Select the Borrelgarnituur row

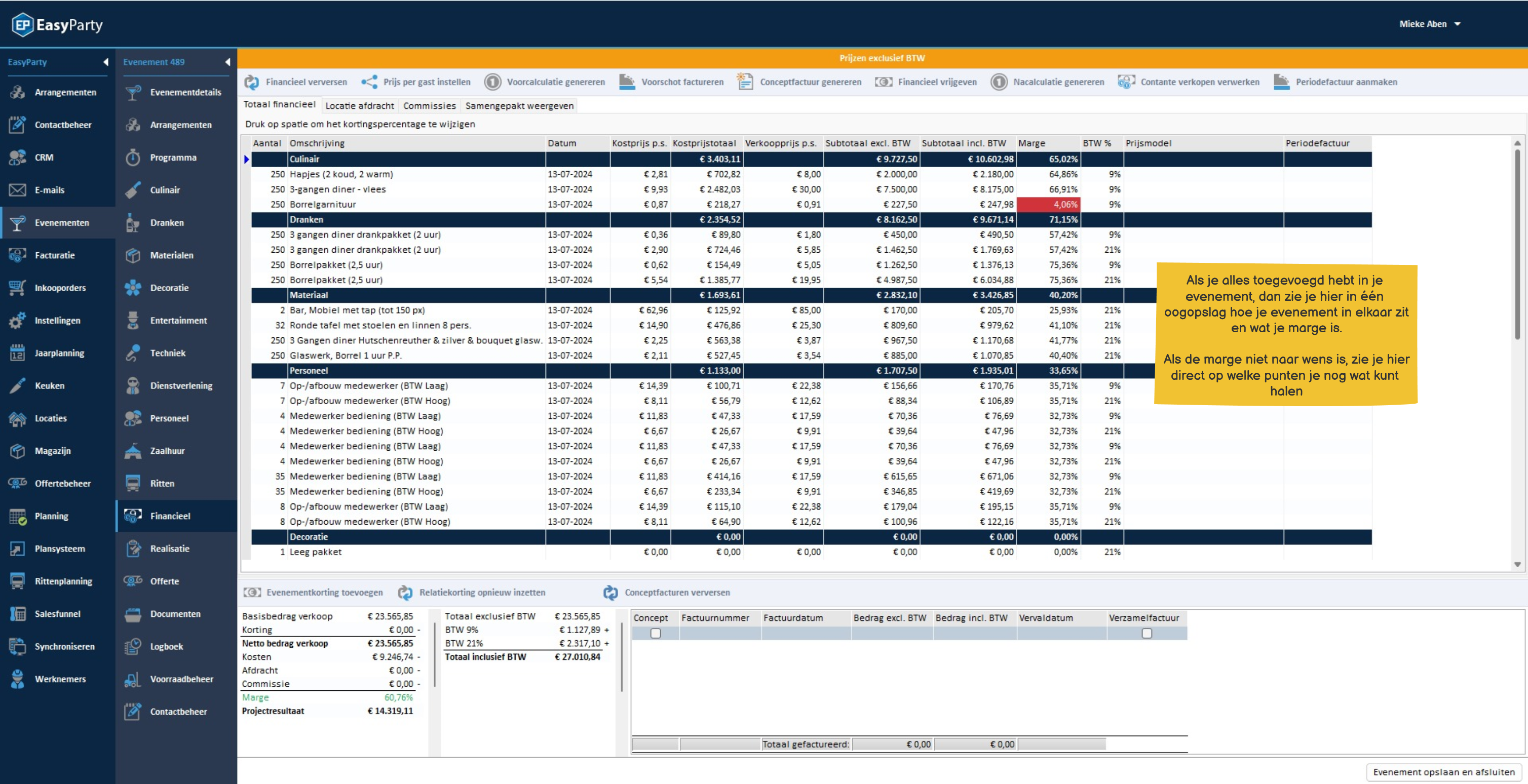(x=812, y=205)
